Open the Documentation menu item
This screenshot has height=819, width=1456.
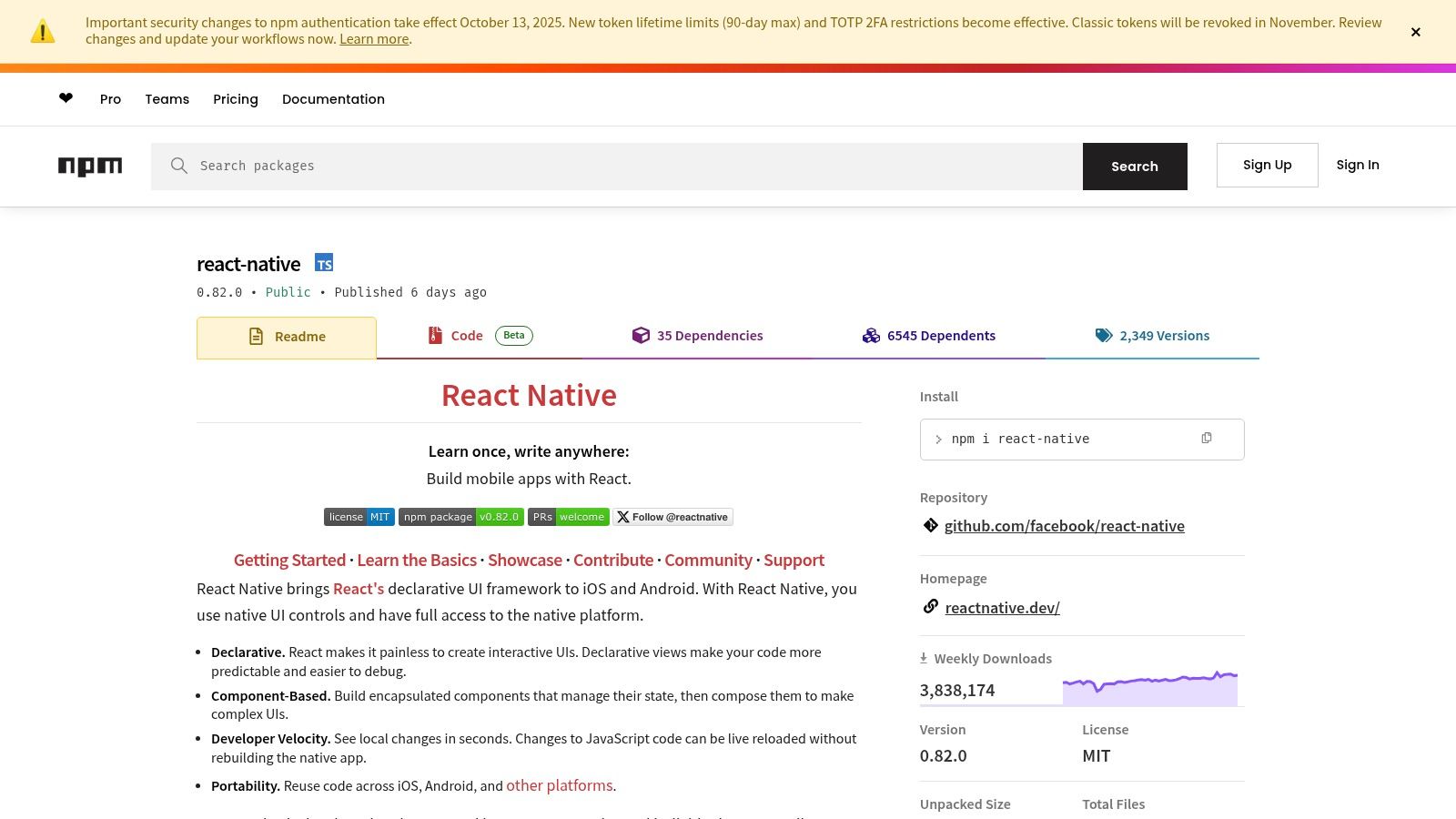(333, 99)
